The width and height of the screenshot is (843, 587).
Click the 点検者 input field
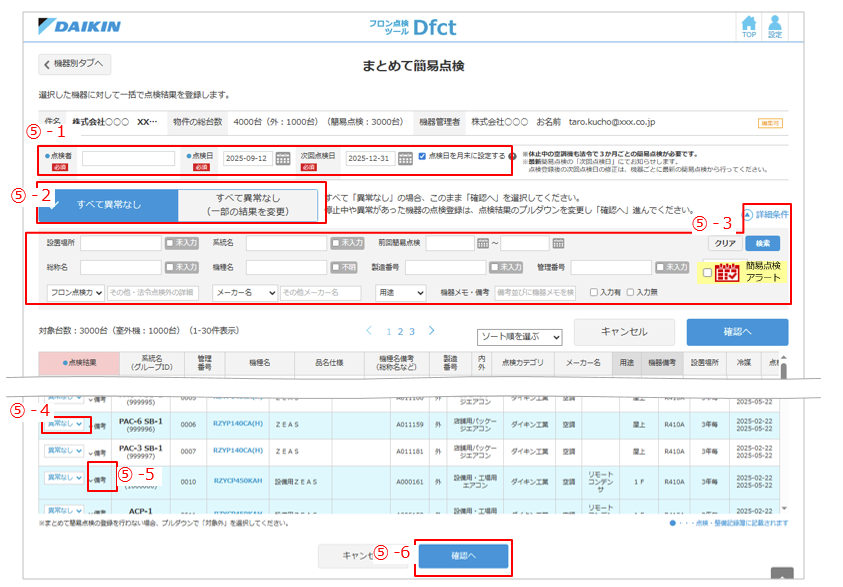pyautogui.click(x=128, y=158)
